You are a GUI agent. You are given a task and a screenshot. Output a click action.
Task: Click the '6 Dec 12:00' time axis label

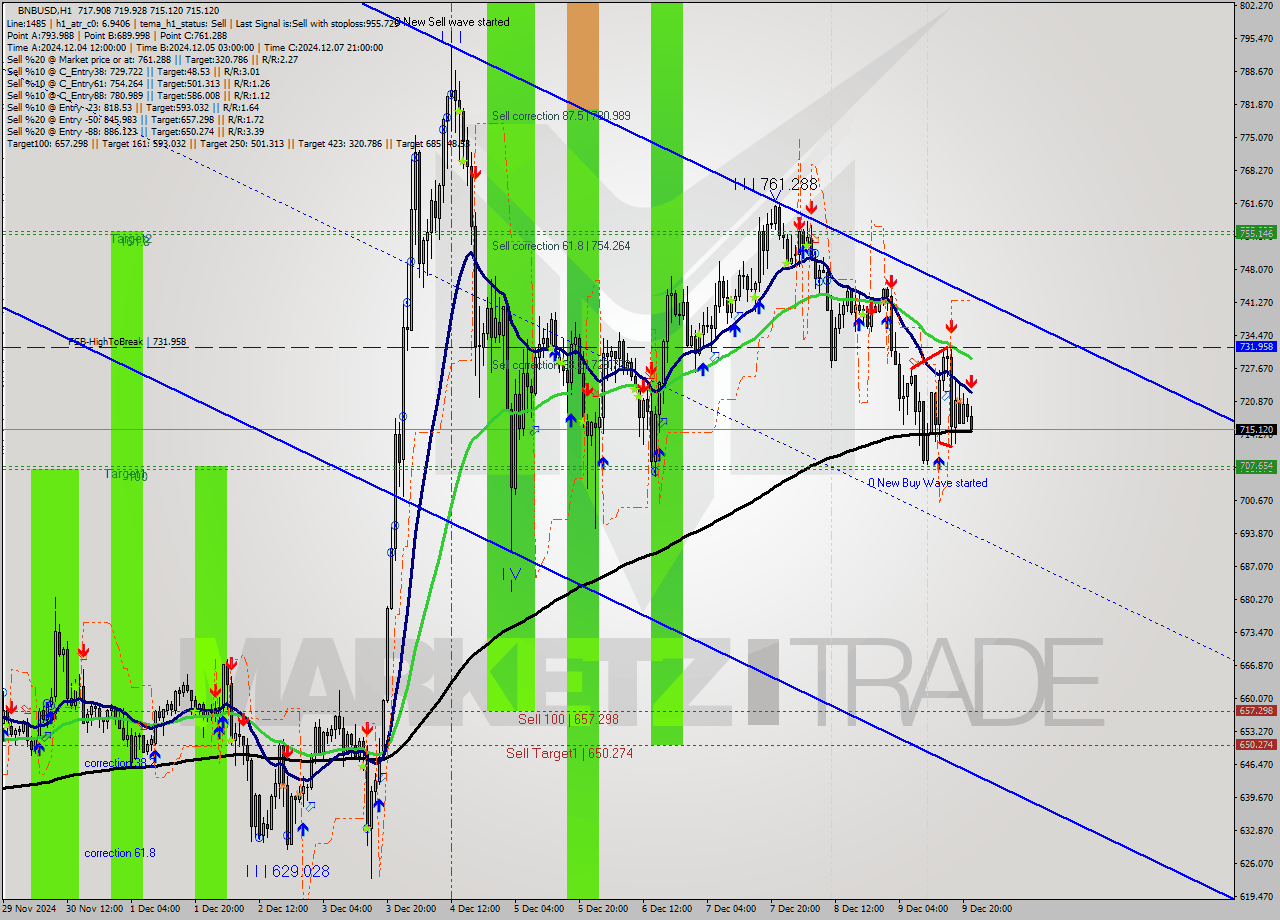coord(666,909)
